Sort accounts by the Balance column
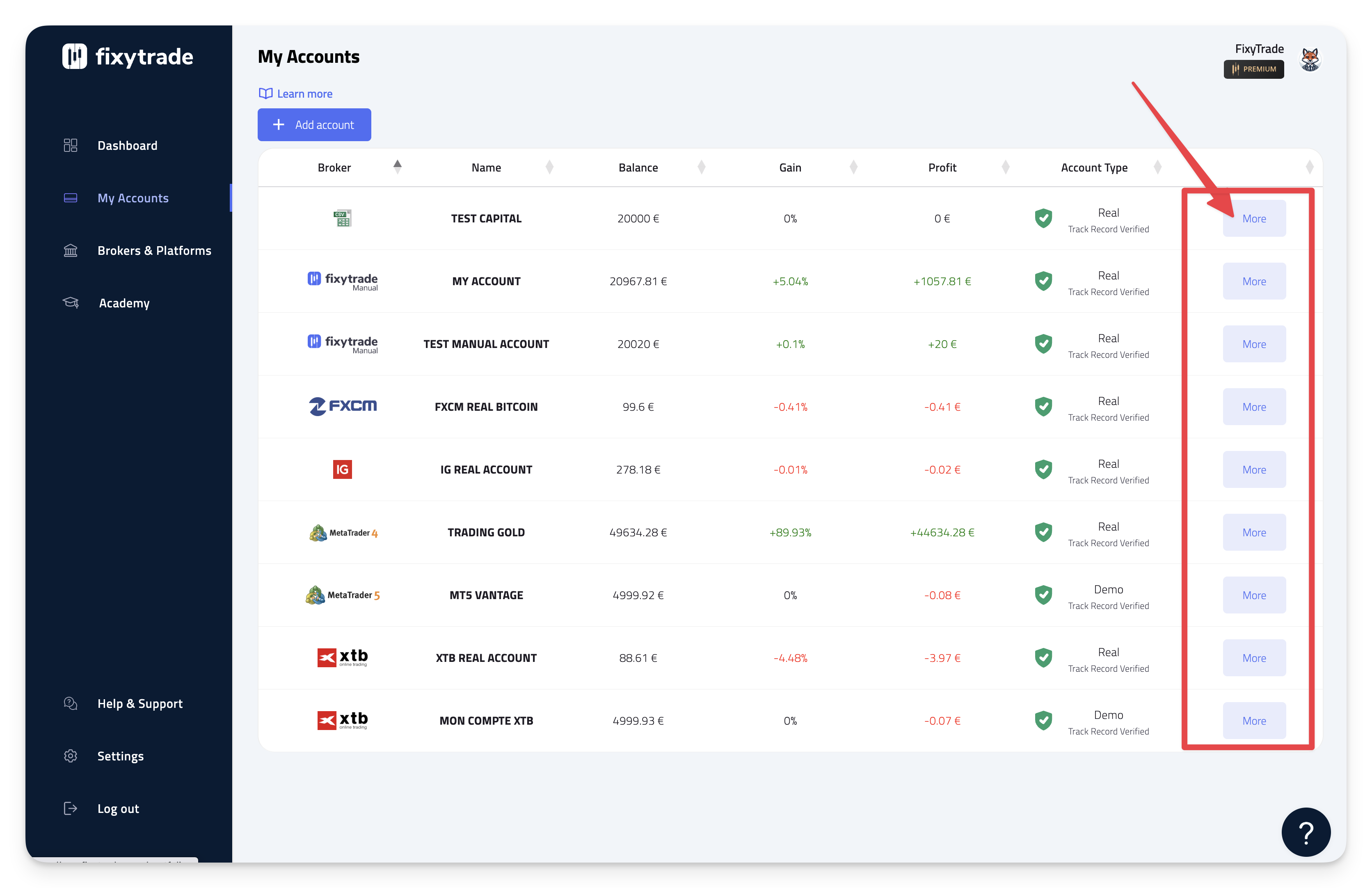This screenshot has width=1372, height=888. pos(638,167)
